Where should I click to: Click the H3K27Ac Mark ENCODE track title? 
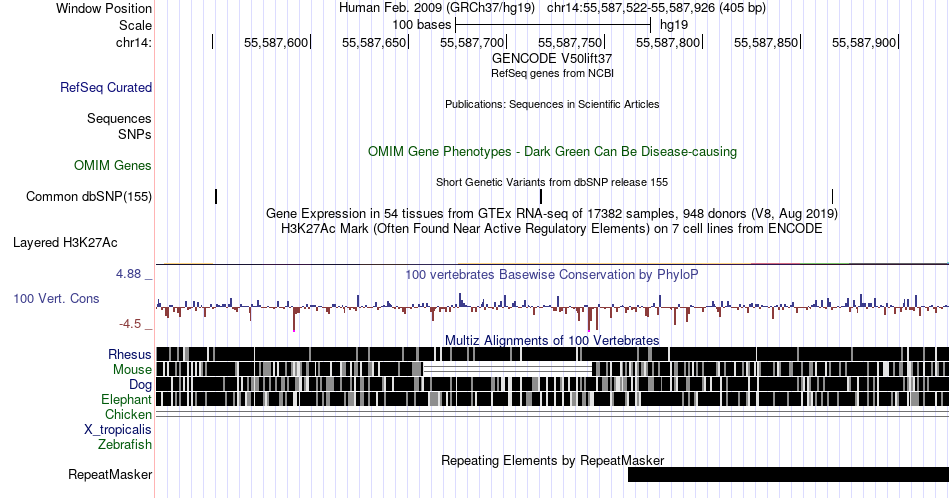[552, 228]
